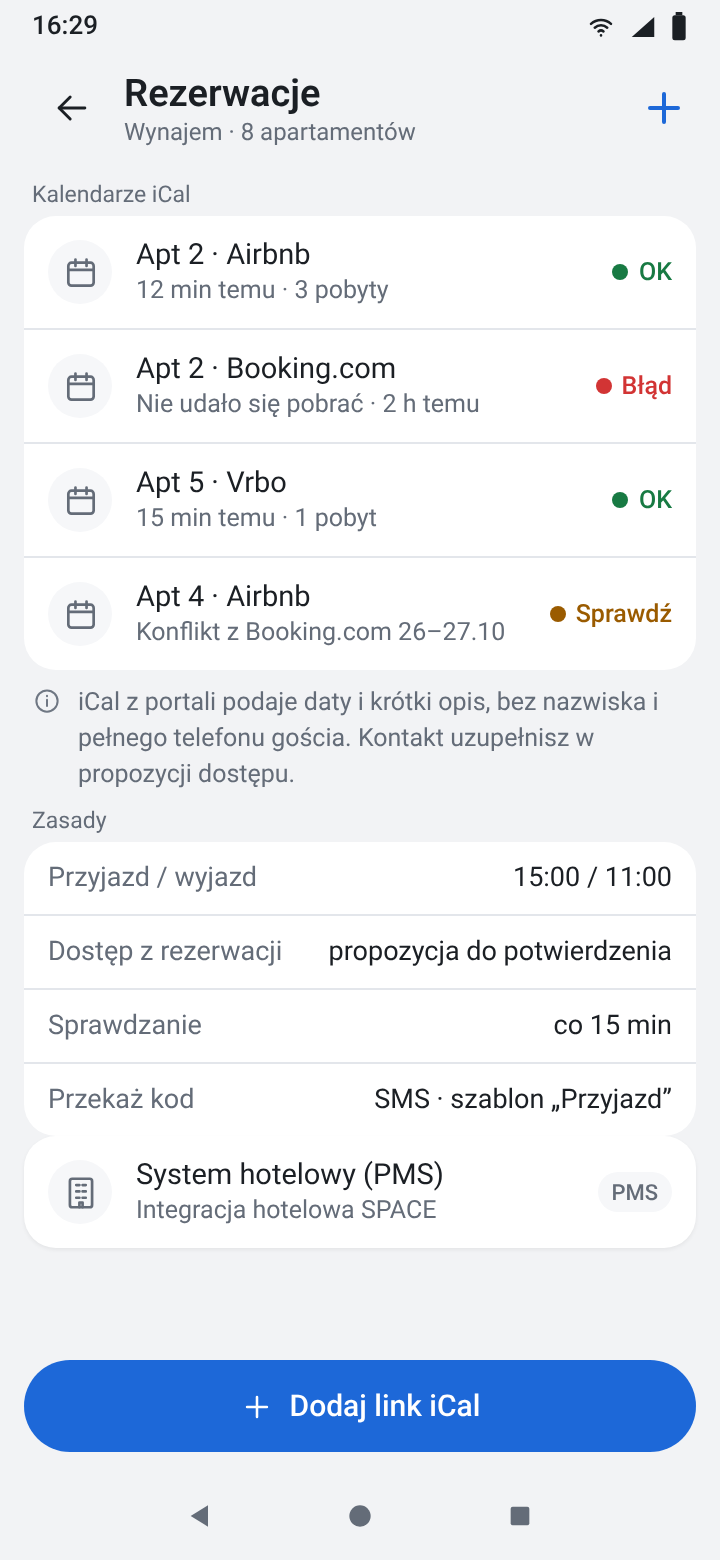Tap the PMS badge

[x=635, y=1192]
